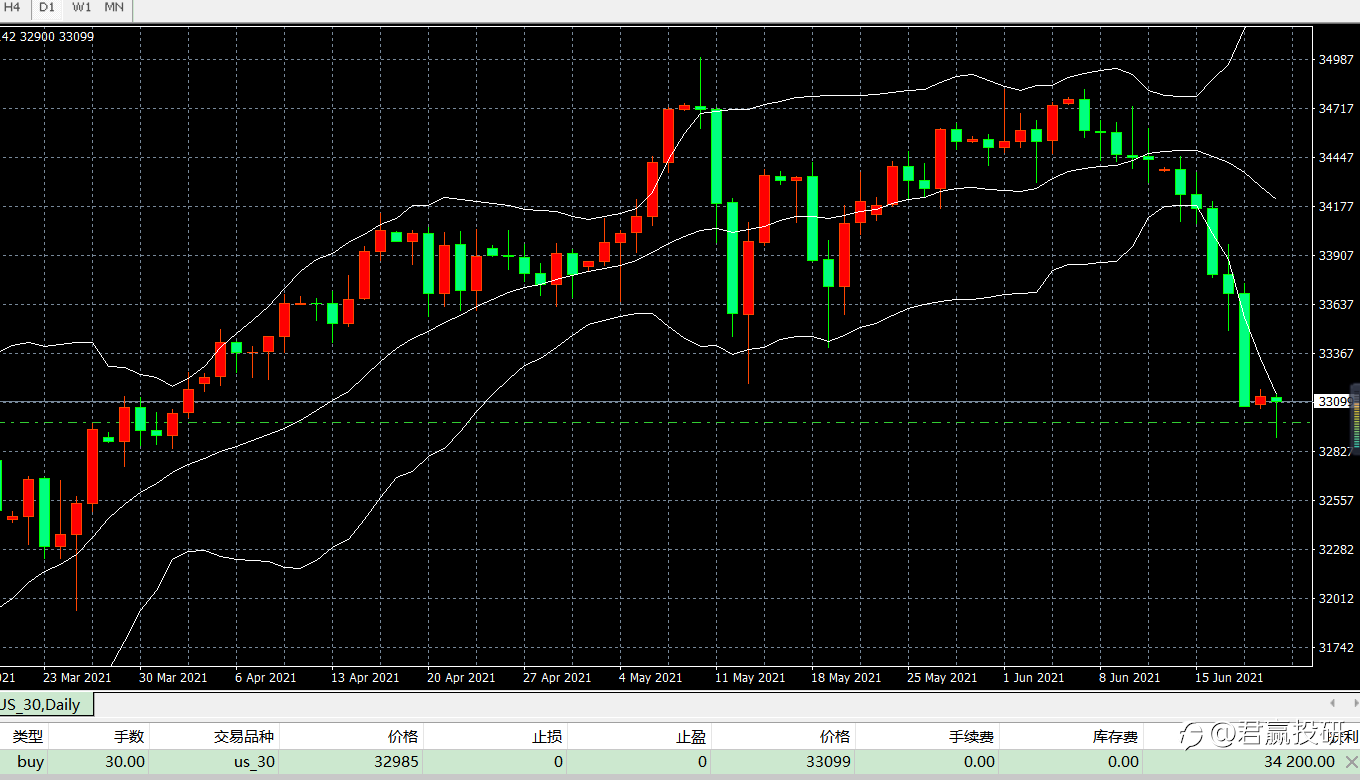Close the buy us_30 order with X
Image resolution: width=1360 pixels, height=780 pixels.
click(1351, 762)
